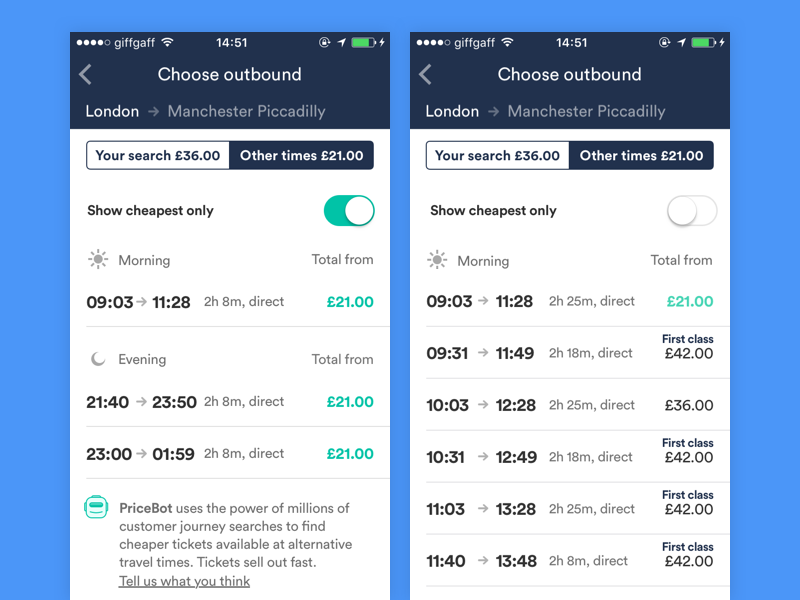This screenshot has height=600, width=800.
Task: Select the 23:00 to 01:59 train
Action: tap(229, 454)
